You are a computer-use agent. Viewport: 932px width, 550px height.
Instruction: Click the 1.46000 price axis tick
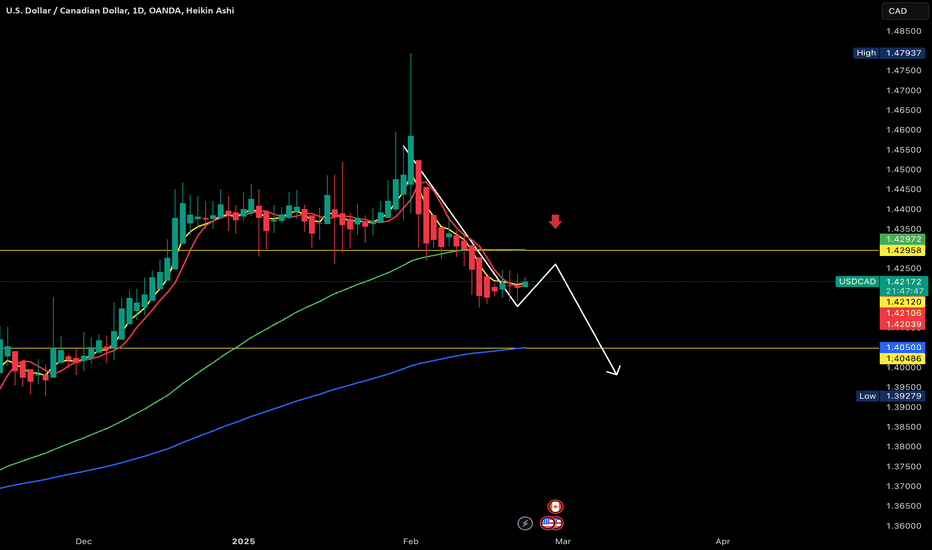(x=903, y=130)
